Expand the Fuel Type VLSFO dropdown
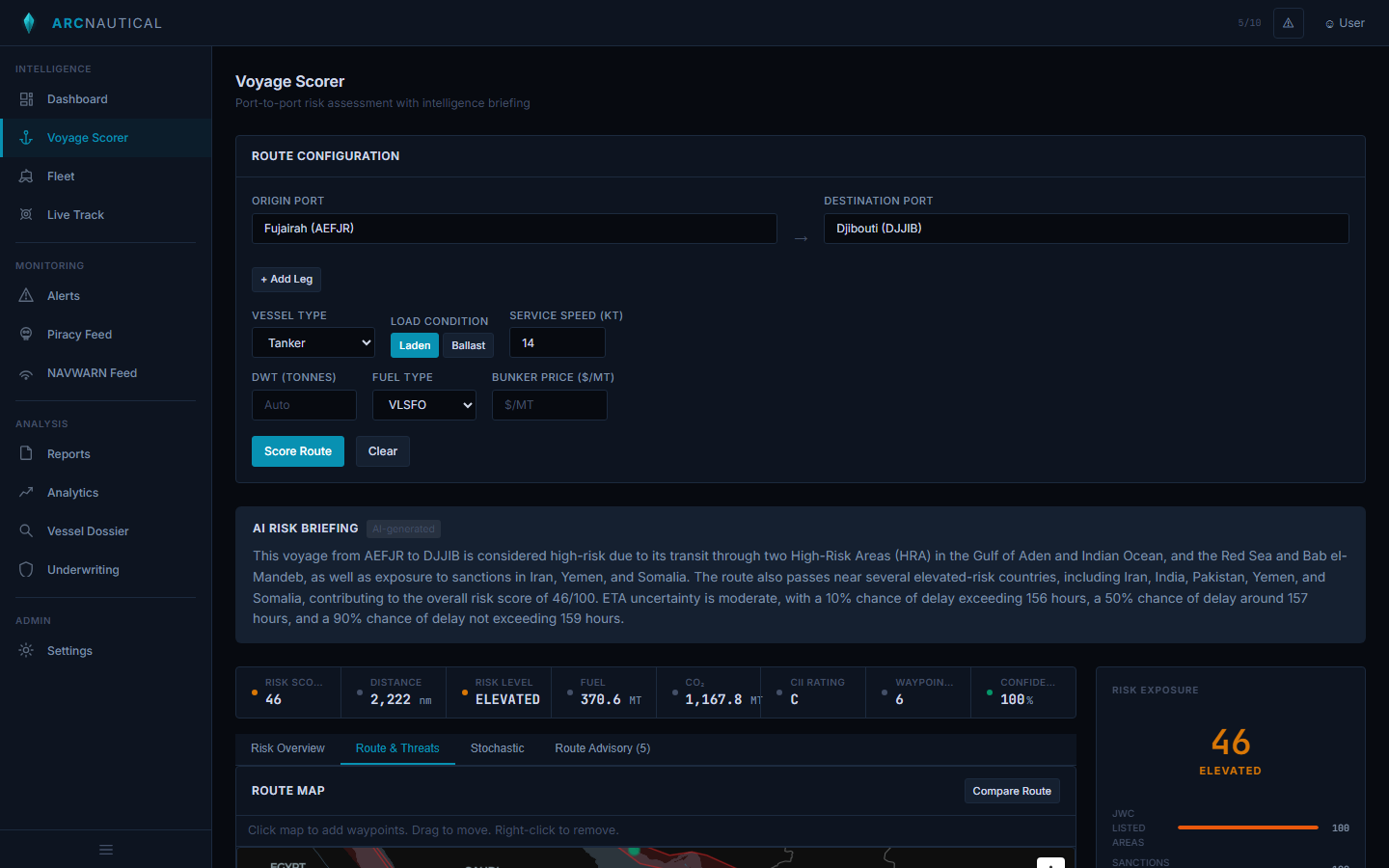The height and width of the screenshot is (868, 1389). point(424,405)
